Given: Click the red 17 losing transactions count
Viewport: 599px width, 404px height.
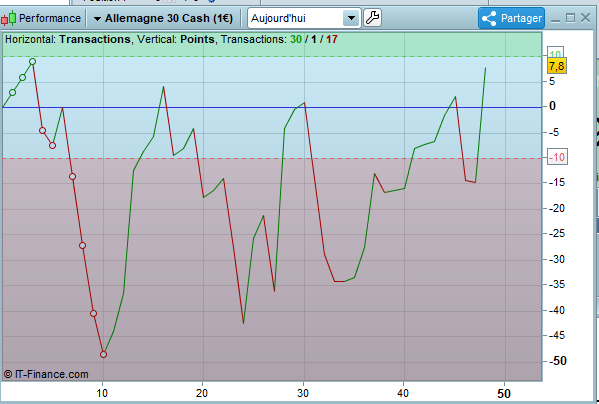Looking at the screenshot, I should (x=332, y=39).
